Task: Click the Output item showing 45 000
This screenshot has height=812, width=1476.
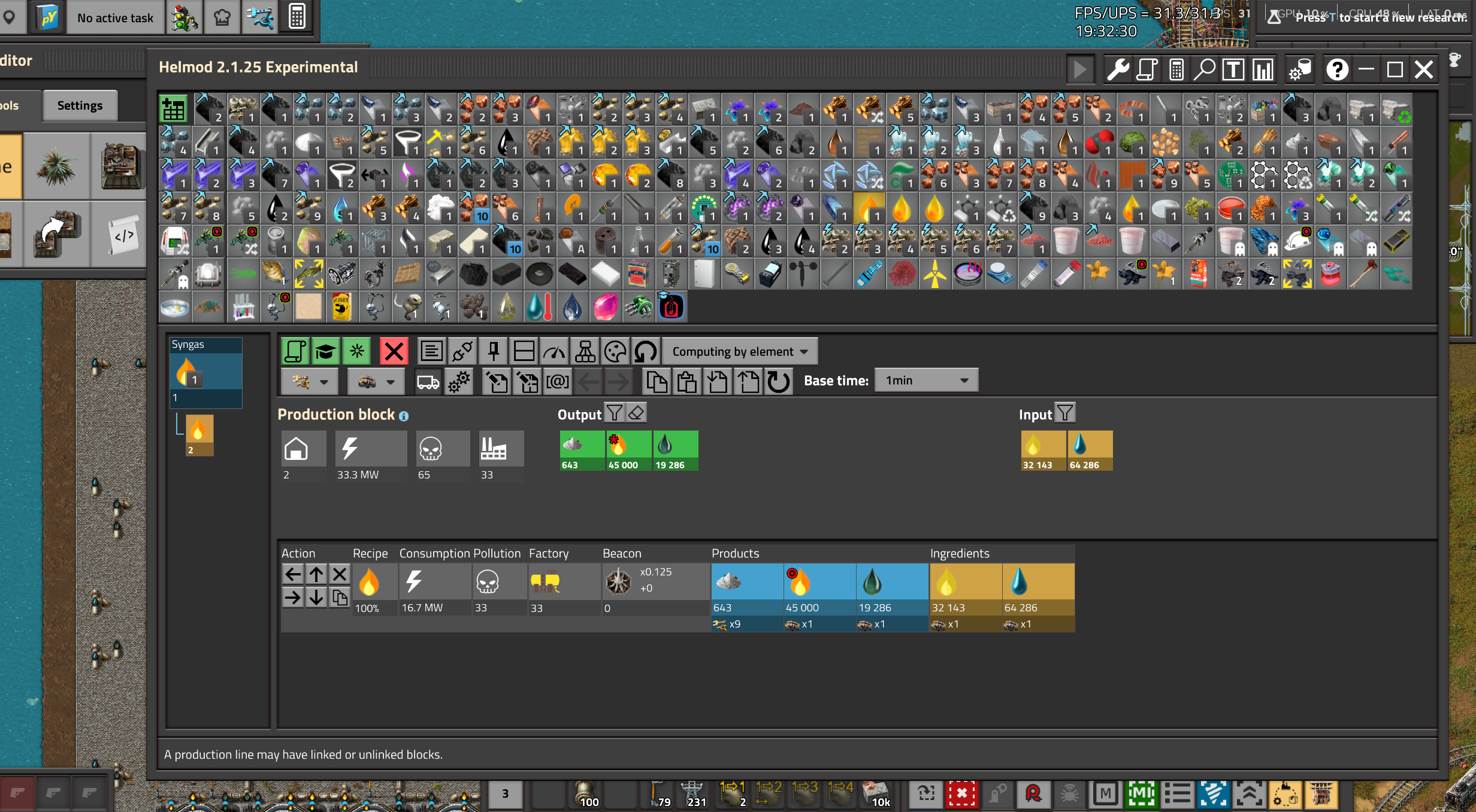Action: (x=628, y=450)
